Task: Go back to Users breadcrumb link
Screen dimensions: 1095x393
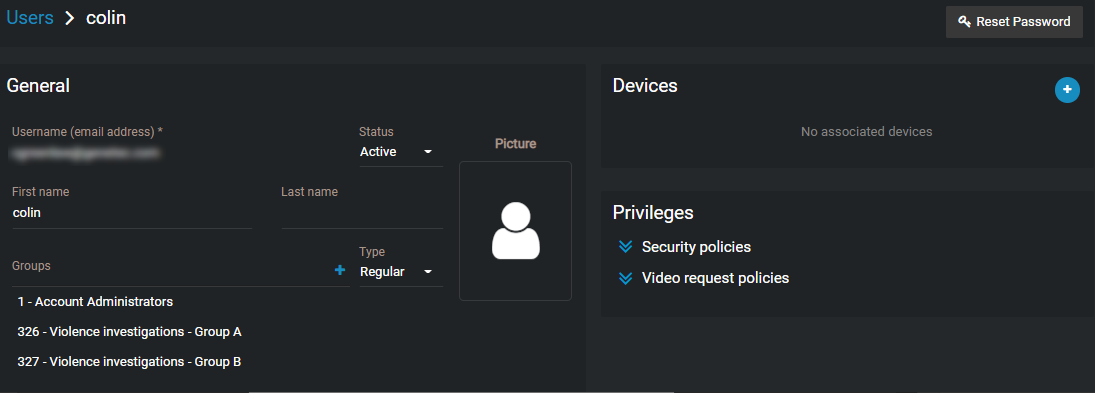Action: pos(30,18)
